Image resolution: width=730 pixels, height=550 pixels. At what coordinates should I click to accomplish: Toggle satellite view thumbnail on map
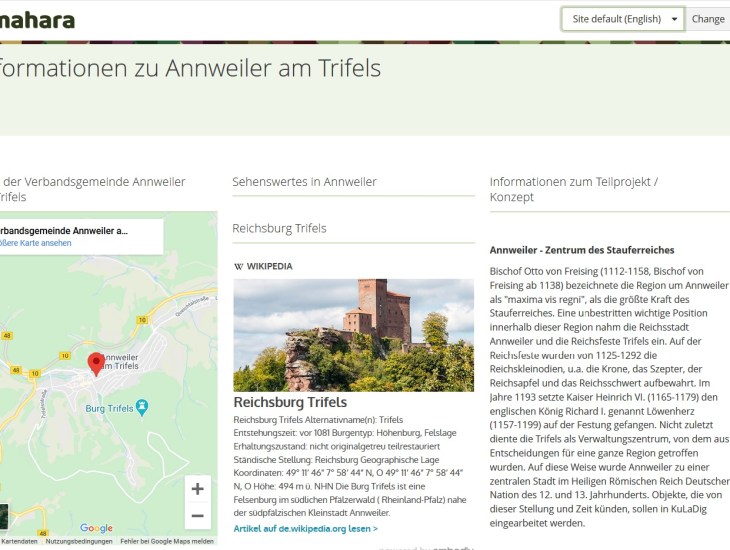[3, 516]
